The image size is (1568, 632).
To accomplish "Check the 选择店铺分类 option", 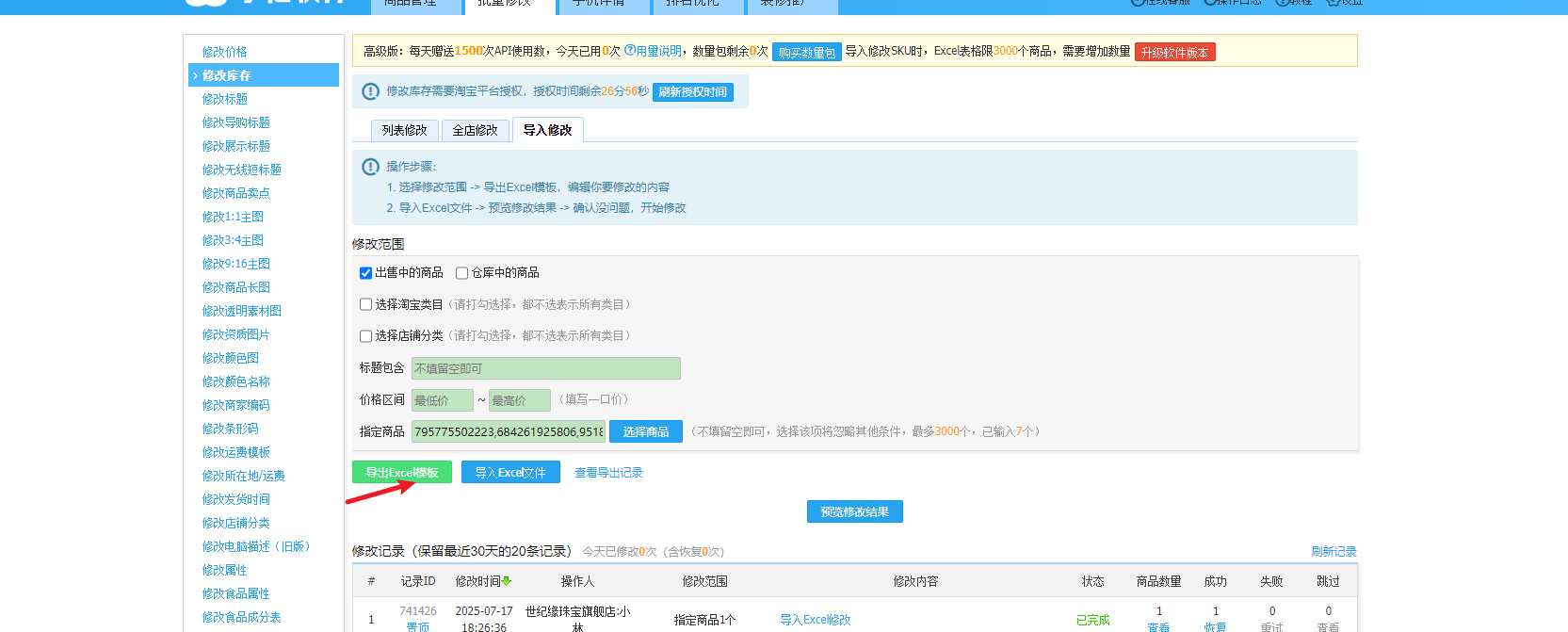I will coord(365,335).
